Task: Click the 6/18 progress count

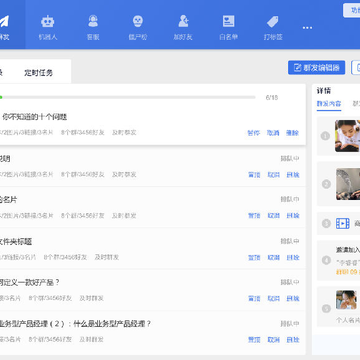Action: coord(272,98)
